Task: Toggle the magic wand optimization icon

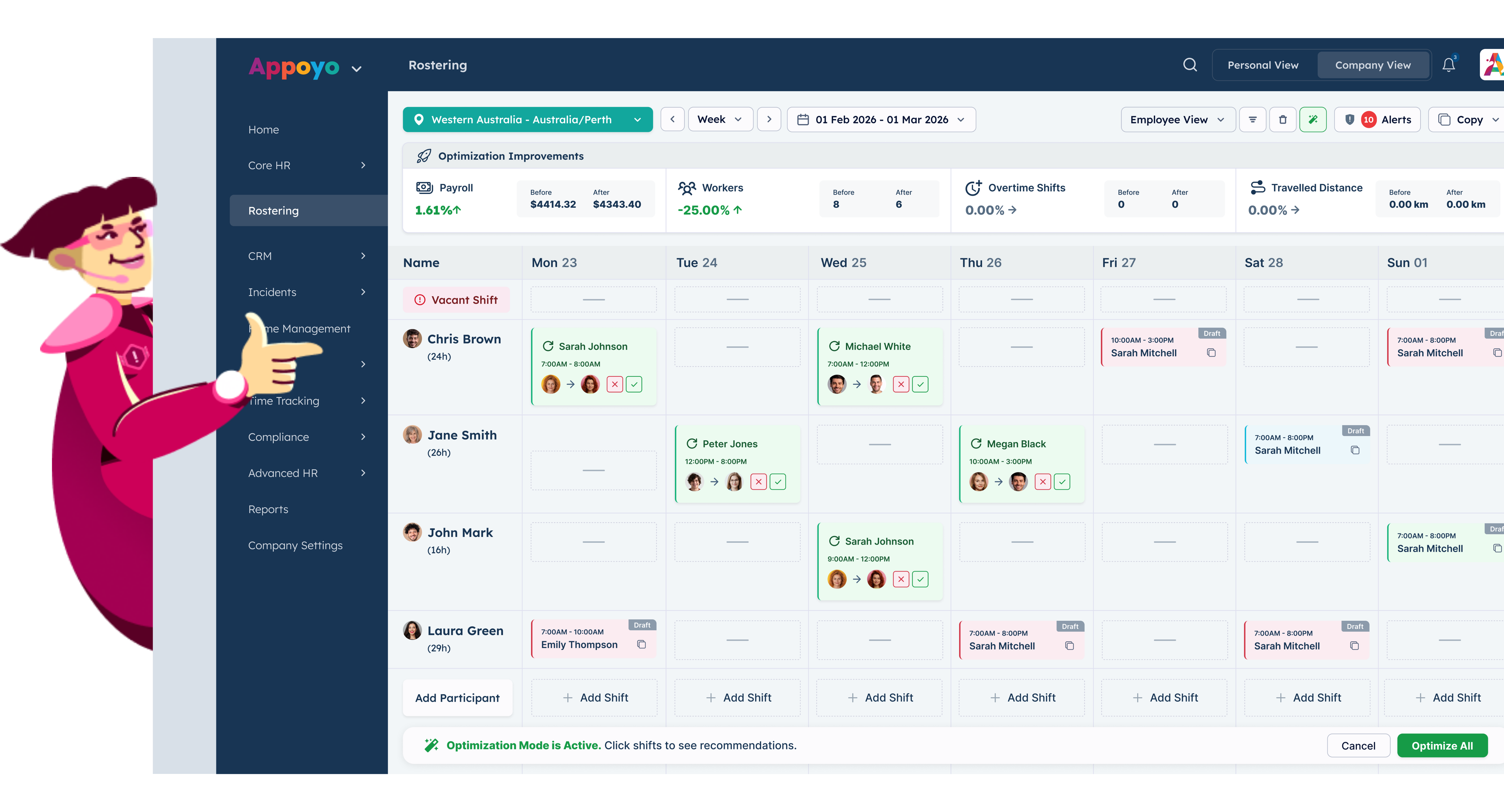Action: pyautogui.click(x=1313, y=120)
